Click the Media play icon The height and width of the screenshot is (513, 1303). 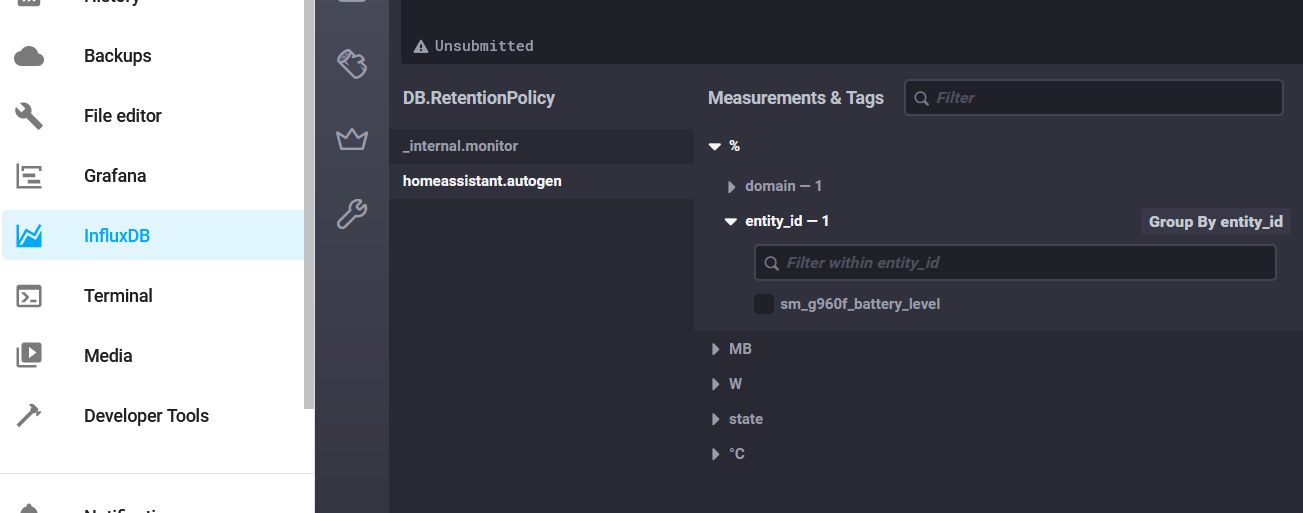(29, 356)
